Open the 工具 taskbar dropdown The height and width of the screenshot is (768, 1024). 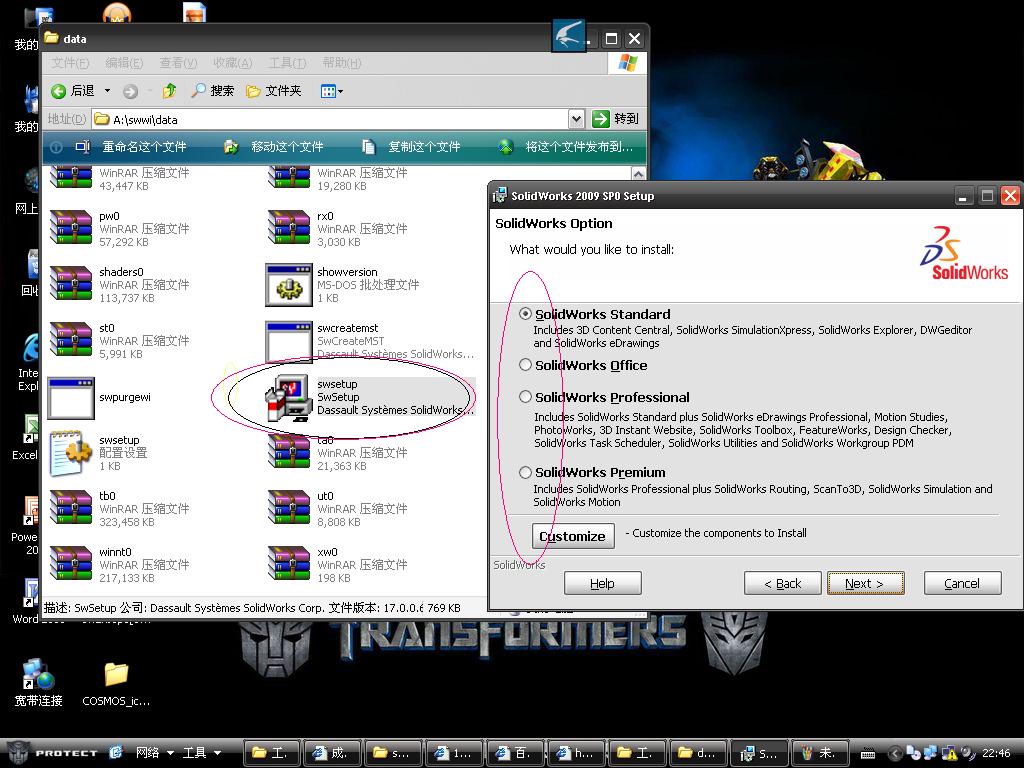[202, 753]
